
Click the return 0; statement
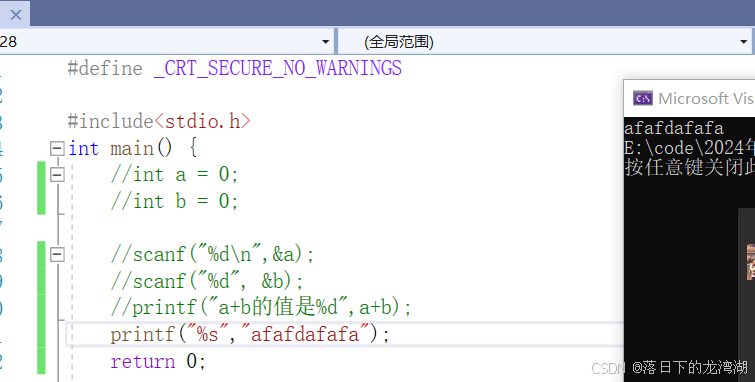(x=158, y=361)
